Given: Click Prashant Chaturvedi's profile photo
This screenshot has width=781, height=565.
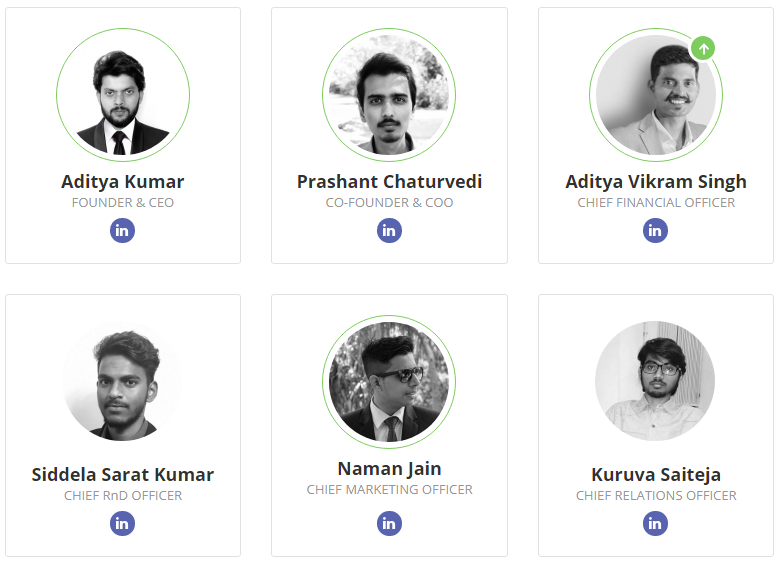Looking at the screenshot, I should (389, 95).
